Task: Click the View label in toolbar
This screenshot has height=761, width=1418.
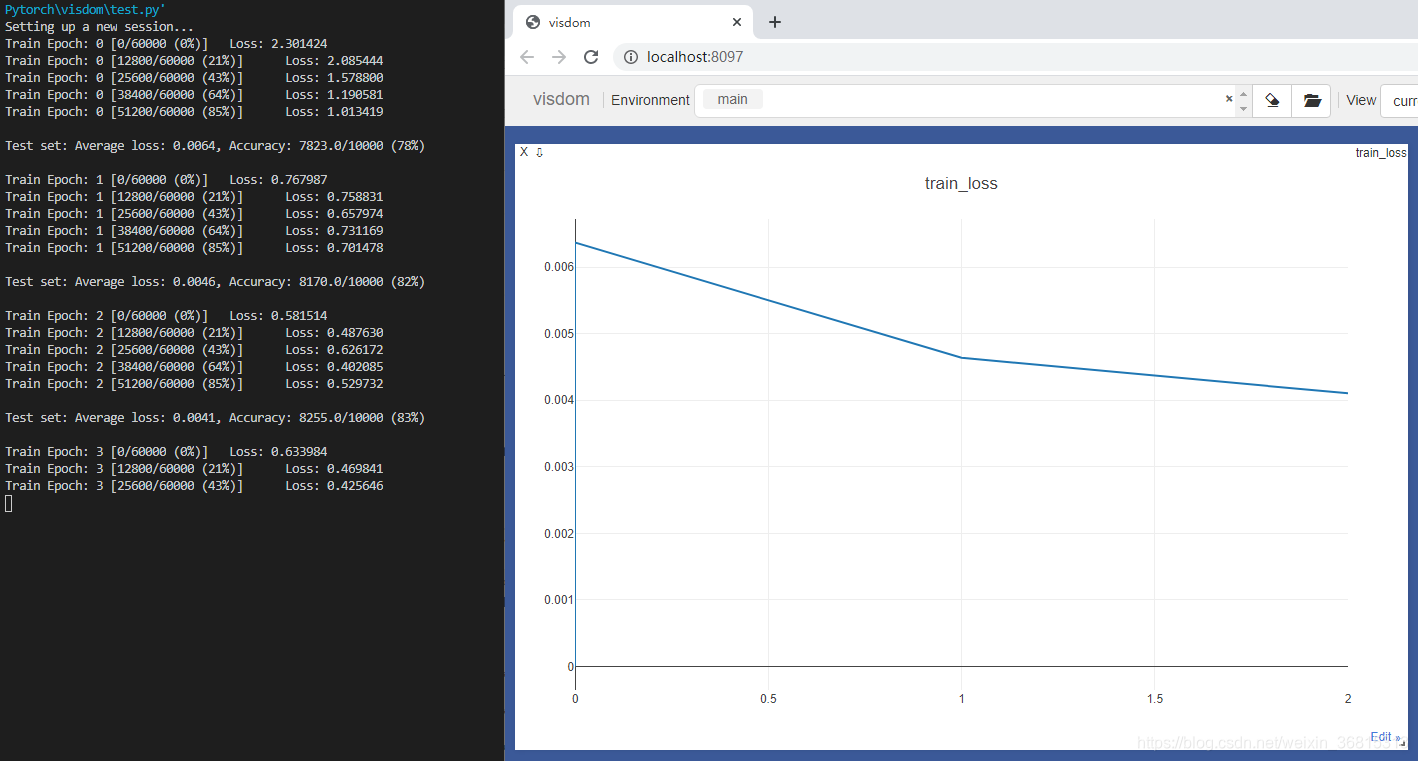Action: click(1361, 100)
